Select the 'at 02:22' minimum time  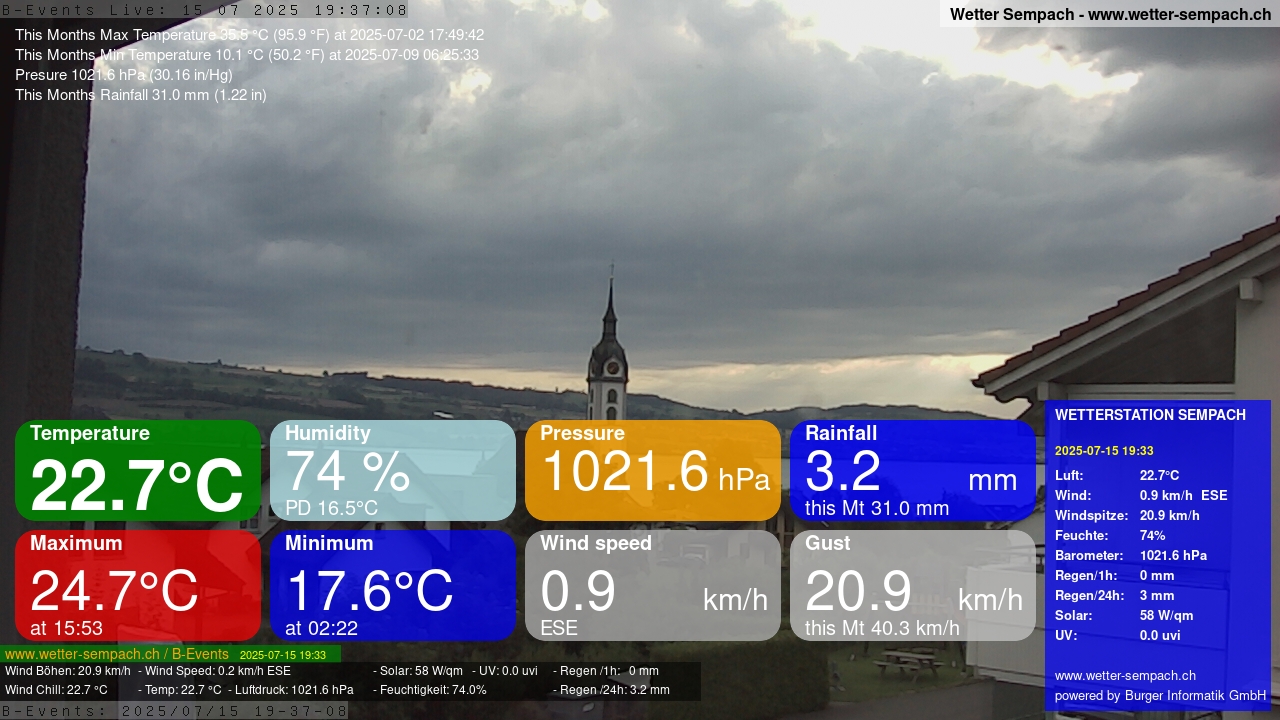[x=321, y=628]
